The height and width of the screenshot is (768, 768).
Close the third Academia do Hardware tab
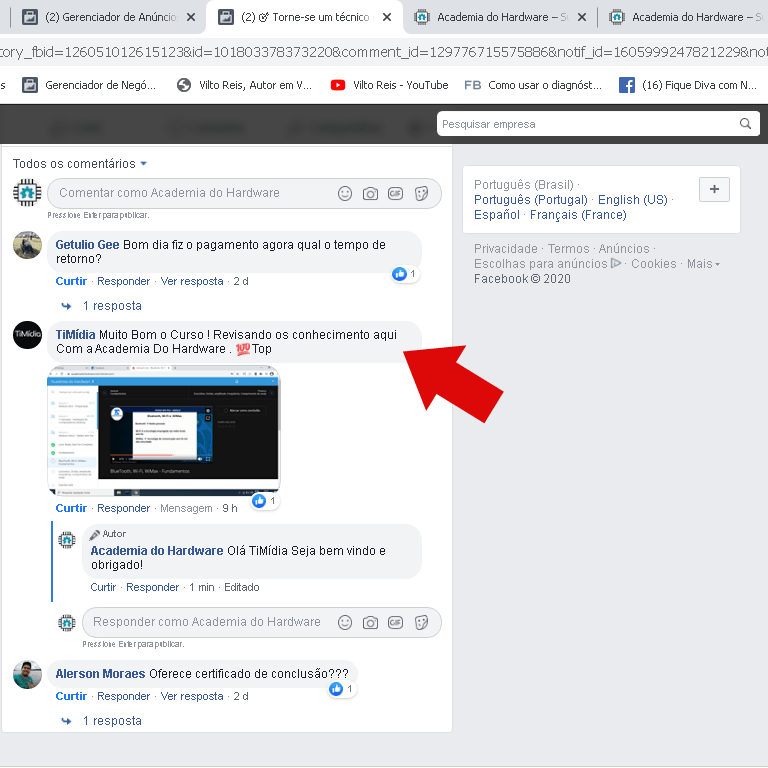pos(582,17)
